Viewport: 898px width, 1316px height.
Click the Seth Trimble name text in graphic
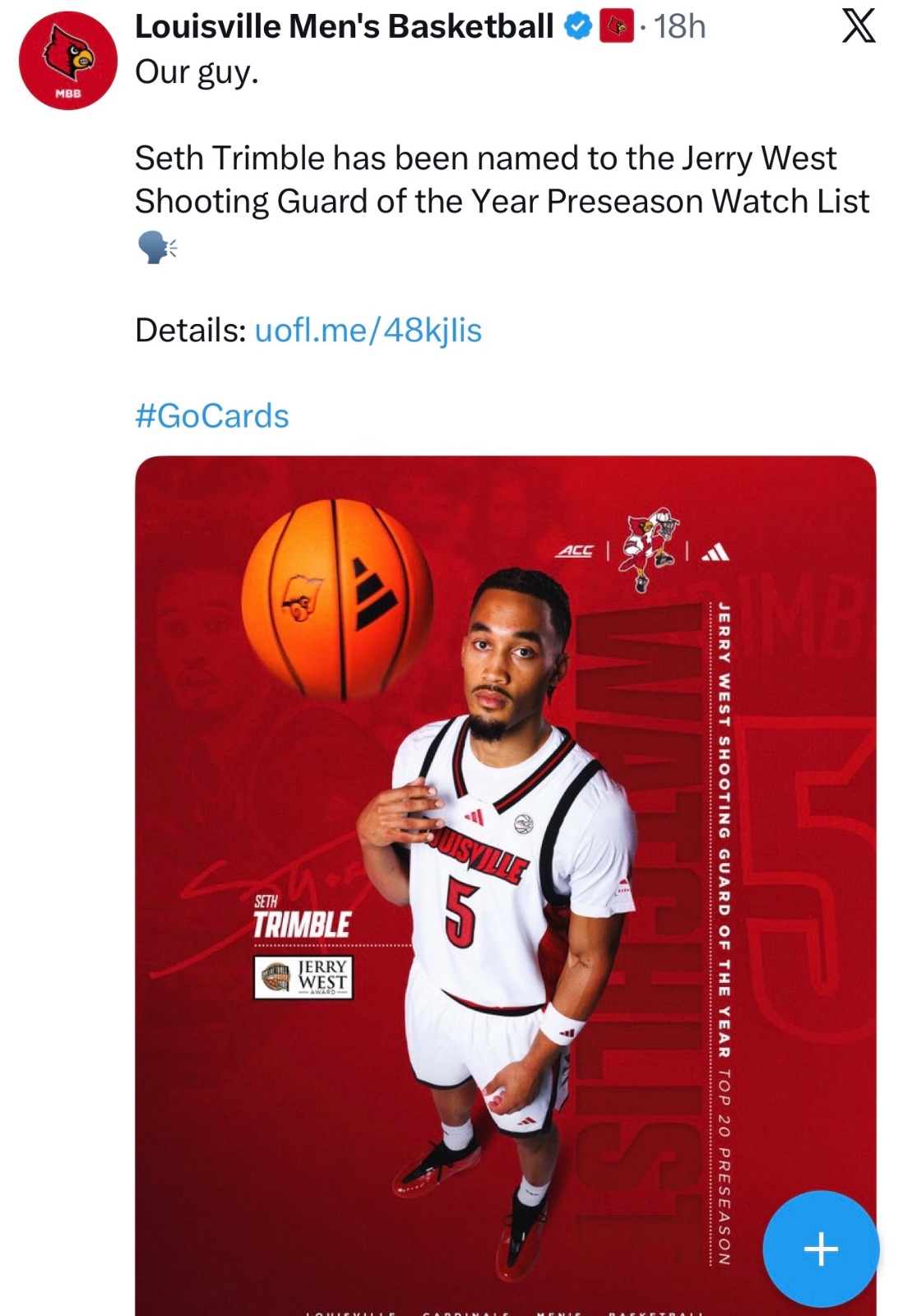(302, 917)
